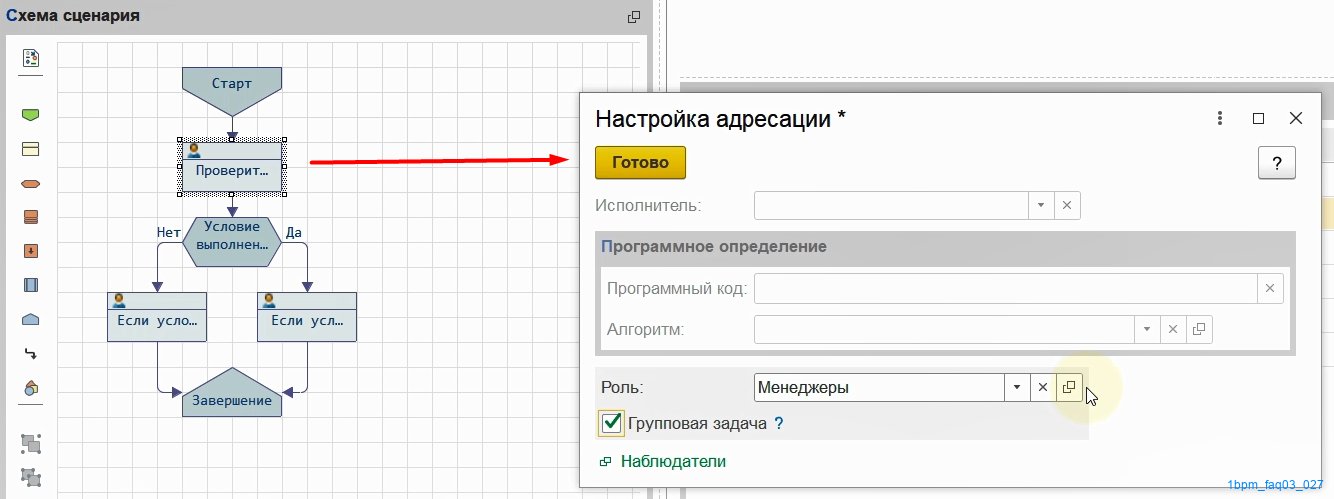Image resolution: width=1334 pixels, height=499 pixels.
Task: Select the blue completion point shape tool
Action: (30, 320)
